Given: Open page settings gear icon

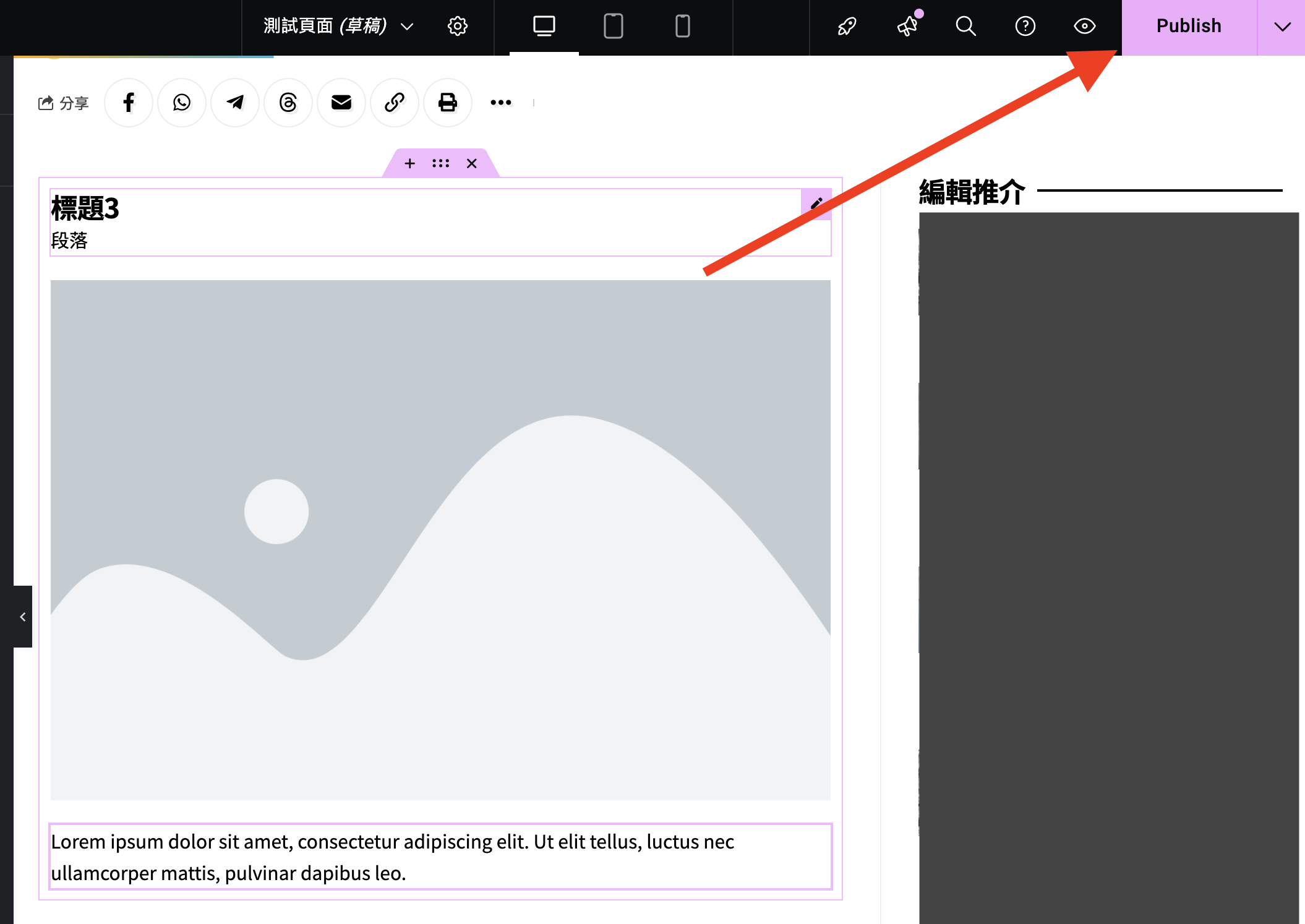Looking at the screenshot, I should click(x=457, y=27).
